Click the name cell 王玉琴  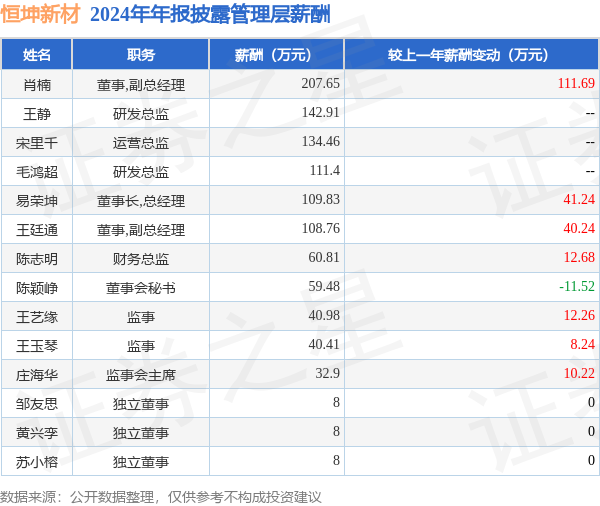point(37,346)
